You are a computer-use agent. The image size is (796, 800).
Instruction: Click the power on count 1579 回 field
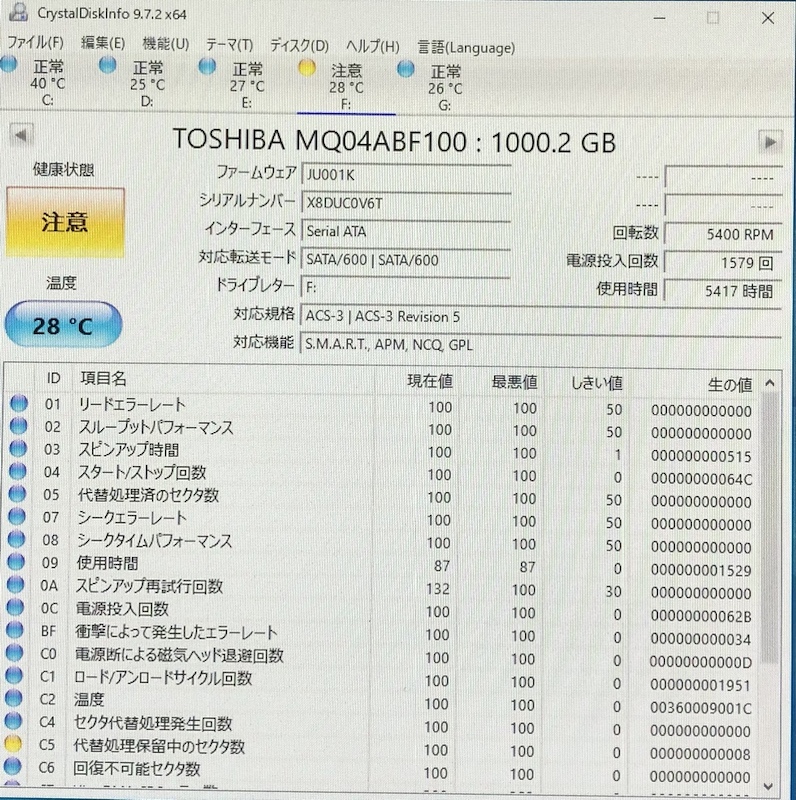pos(724,262)
